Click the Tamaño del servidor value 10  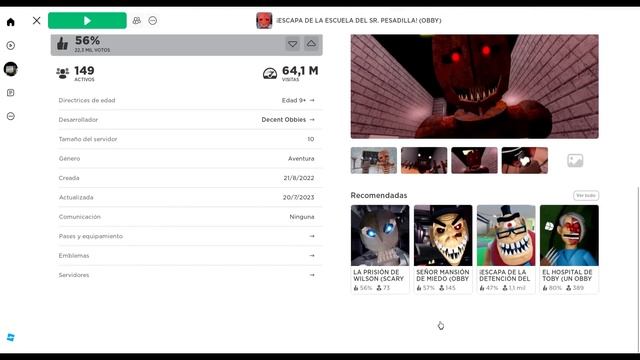pyautogui.click(x=311, y=139)
